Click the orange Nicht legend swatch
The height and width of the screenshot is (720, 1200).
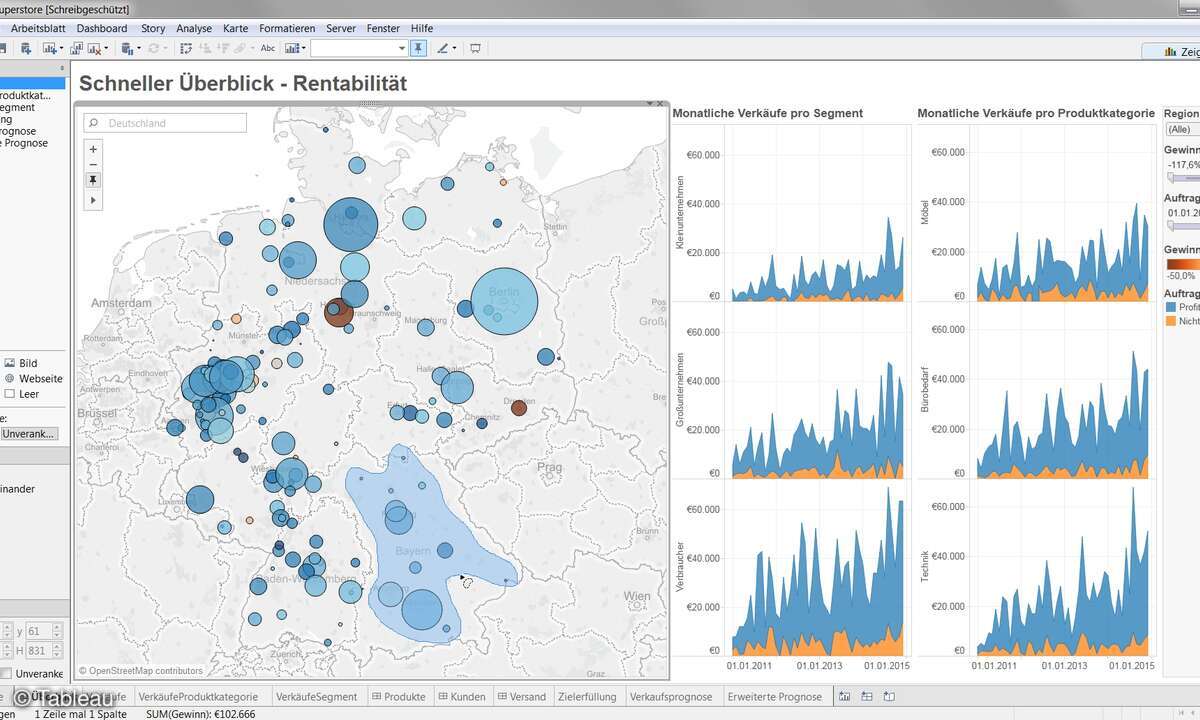click(x=1171, y=321)
